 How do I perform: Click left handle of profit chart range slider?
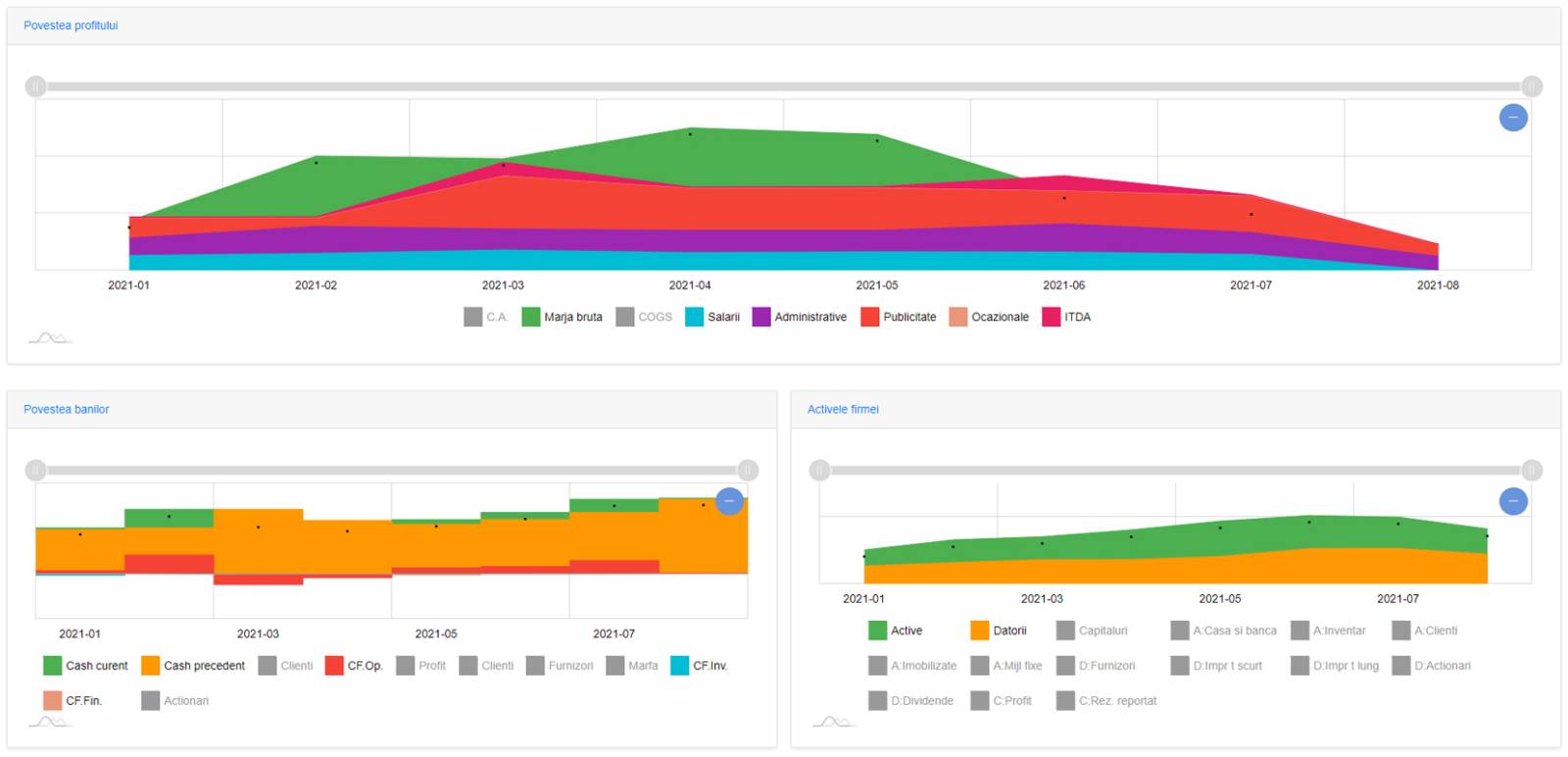[x=35, y=86]
